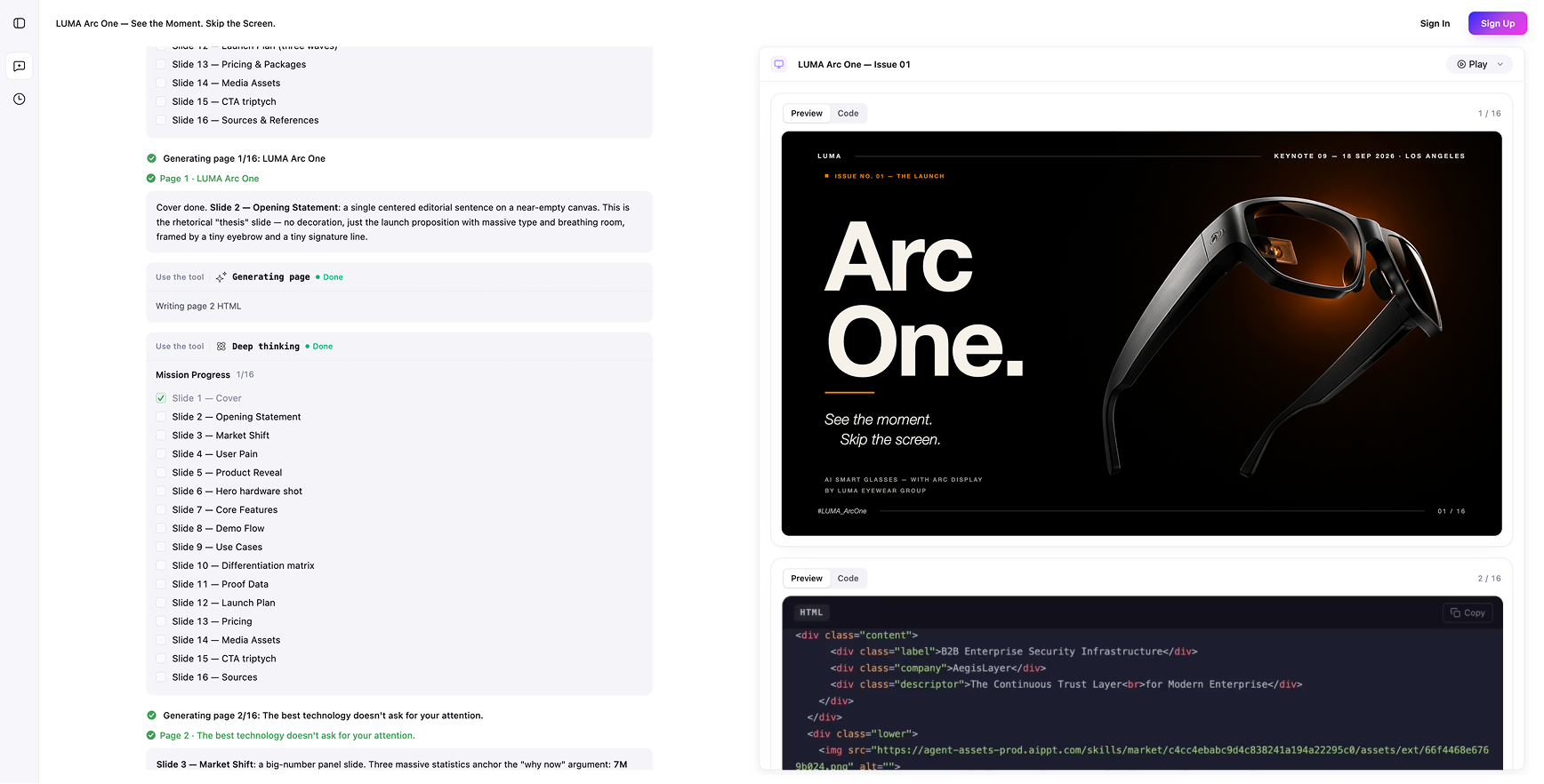Click Slide 14 — Media Assets in top list
Viewport: 1544px width, 784px height.
(x=226, y=84)
